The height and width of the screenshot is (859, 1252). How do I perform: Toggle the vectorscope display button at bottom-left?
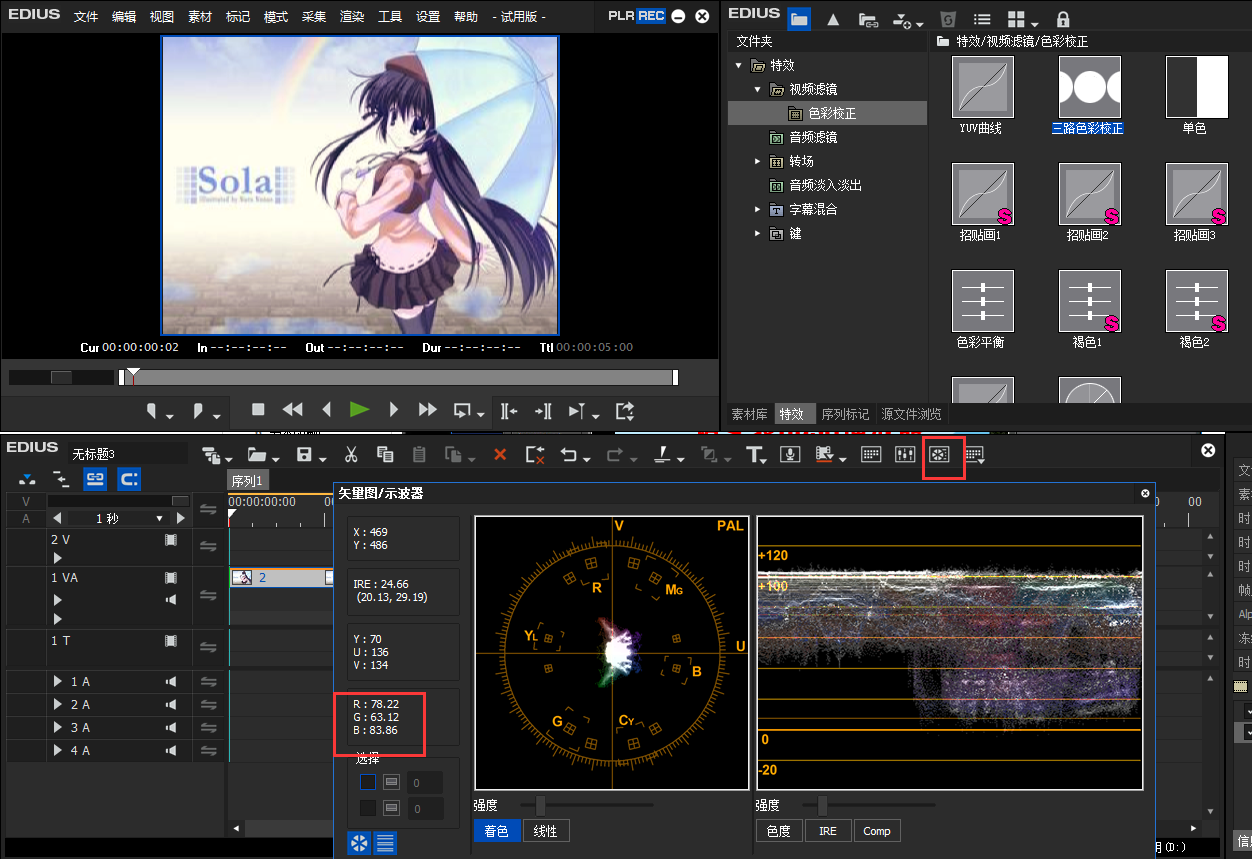(358, 843)
